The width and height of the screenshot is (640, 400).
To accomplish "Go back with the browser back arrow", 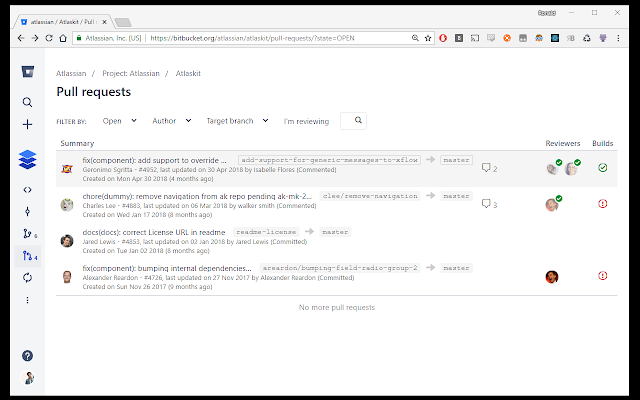I will 21,38.
